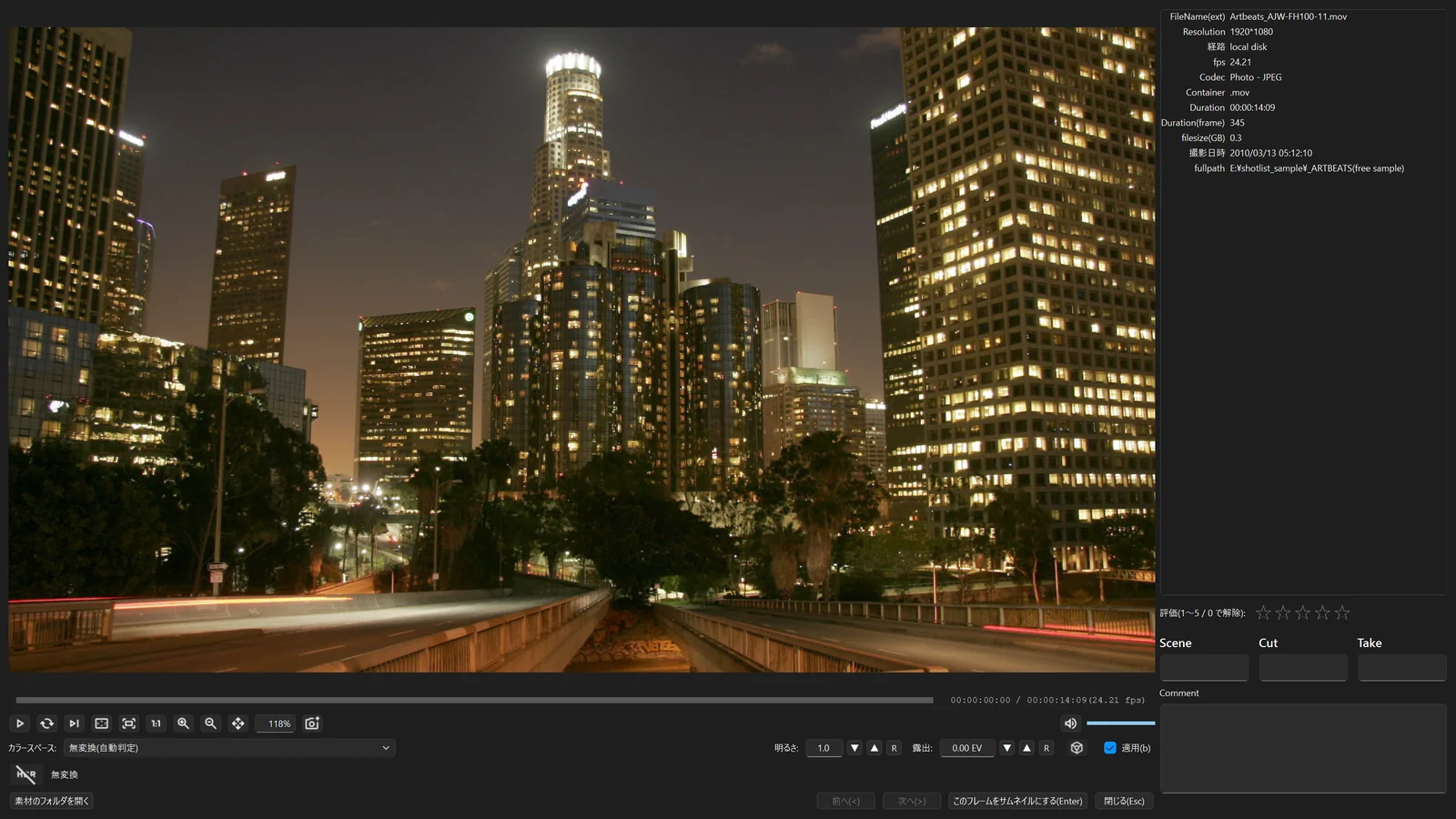Mute audio via the speaker icon
Image resolution: width=1456 pixels, height=819 pixels.
coord(1070,723)
